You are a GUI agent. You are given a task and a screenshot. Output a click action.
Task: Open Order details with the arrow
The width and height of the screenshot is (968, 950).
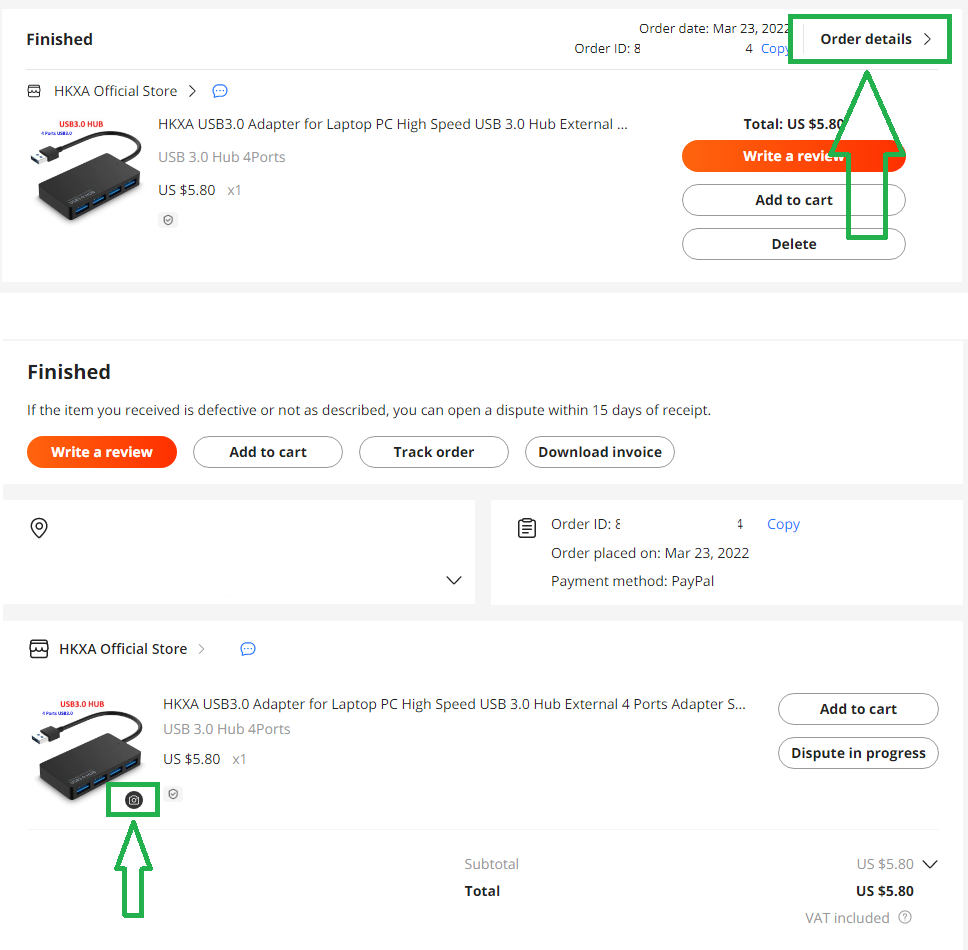[x=875, y=40]
